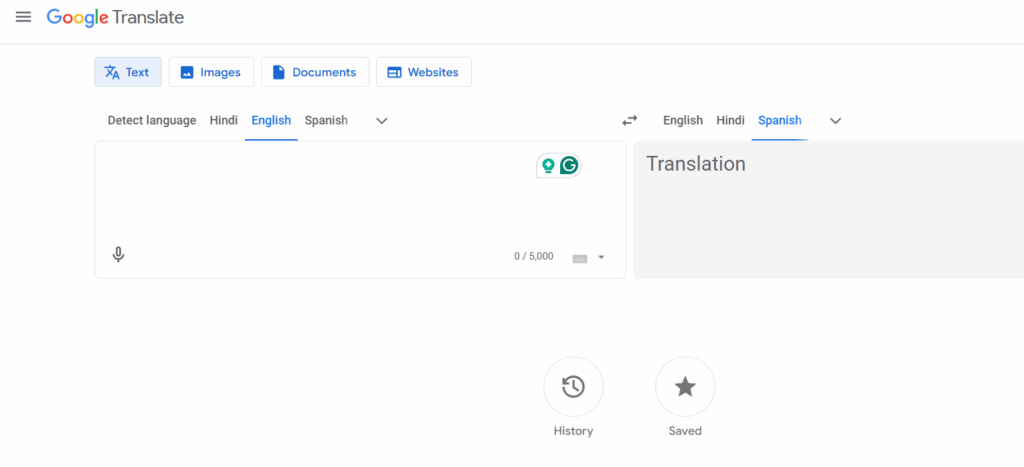This screenshot has height=467, width=1024.
Task: Click the Google Translate logo
Action: point(115,17)
